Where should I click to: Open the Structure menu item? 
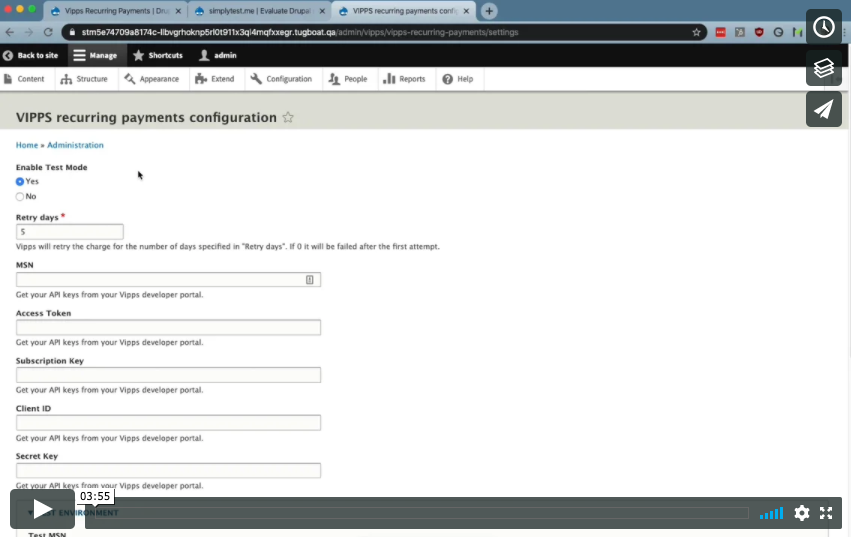pos(85,79)
